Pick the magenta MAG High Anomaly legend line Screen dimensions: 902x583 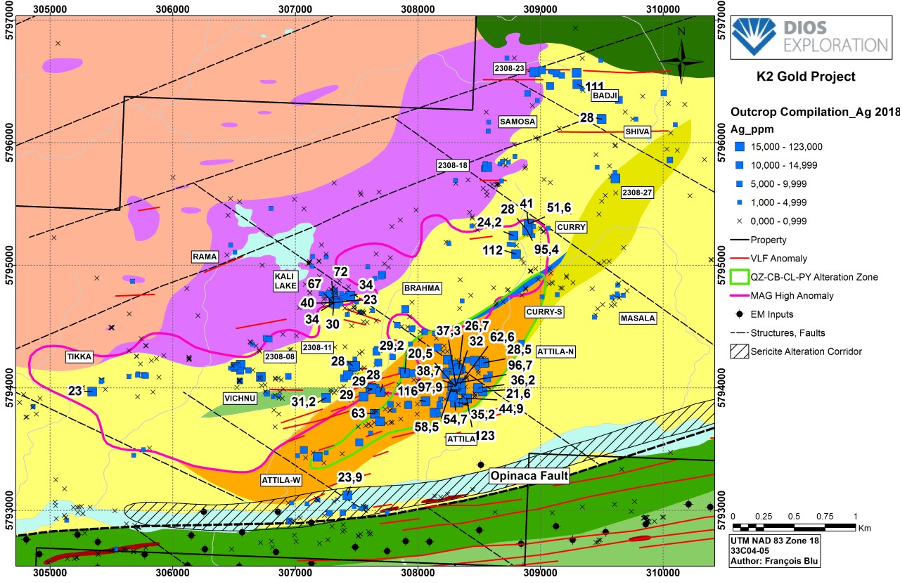click(x=743, y=296)
